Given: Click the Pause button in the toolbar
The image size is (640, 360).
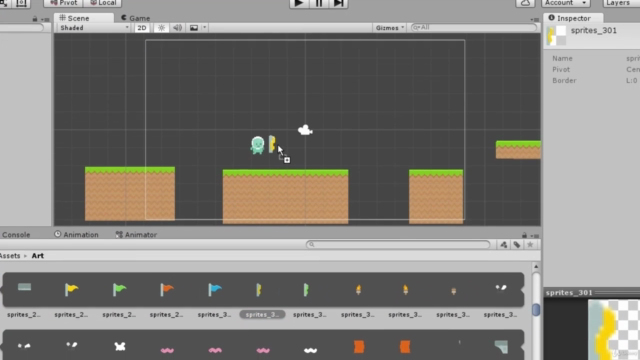Looking at the screenshot, I should pos(319,3).
